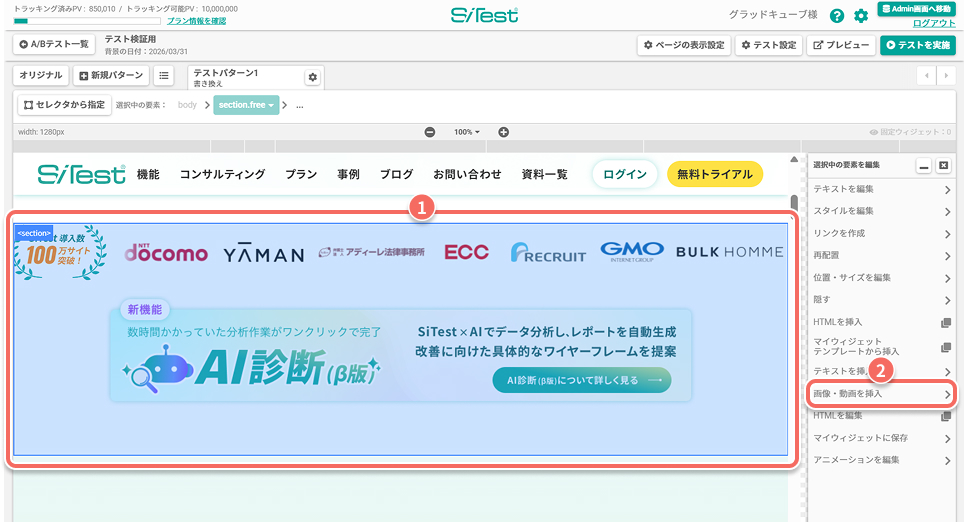
Task: Expand 再配置 chevron
Action: pyautogui.click(x=947, y=256)
